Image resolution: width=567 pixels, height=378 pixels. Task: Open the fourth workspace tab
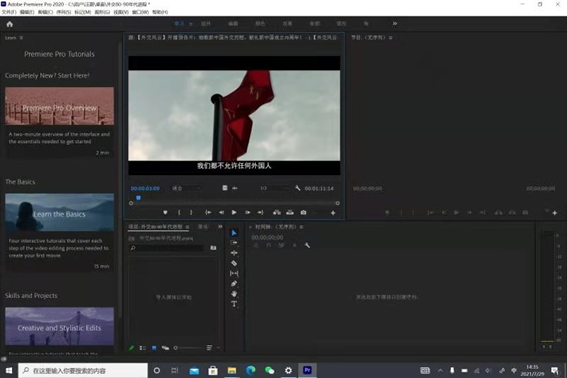point(260,24)
